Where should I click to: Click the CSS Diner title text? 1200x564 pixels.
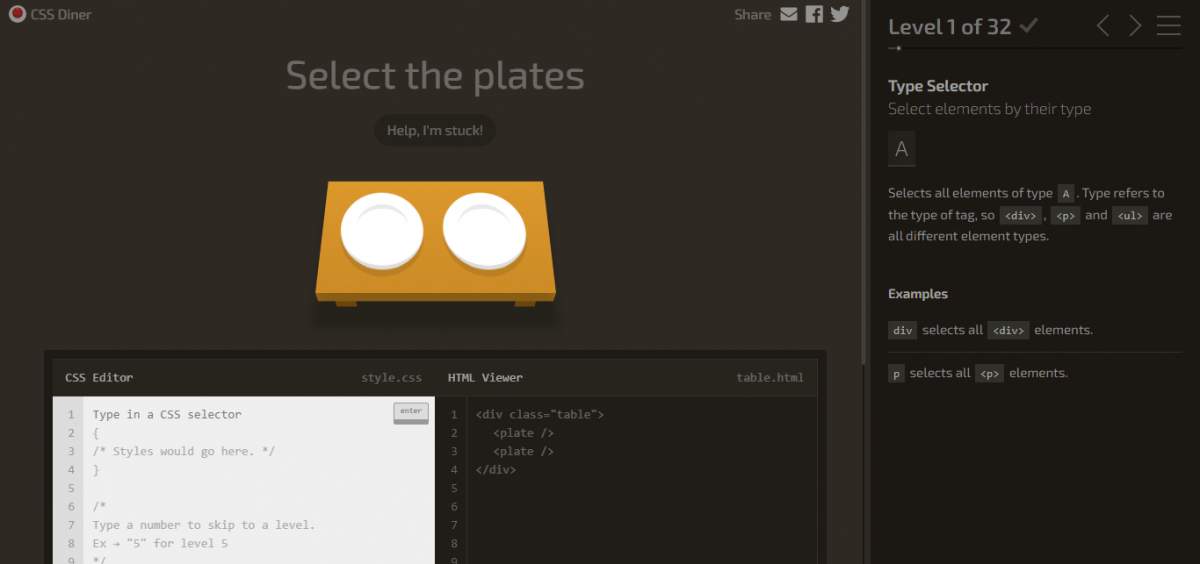click(61, 15)
